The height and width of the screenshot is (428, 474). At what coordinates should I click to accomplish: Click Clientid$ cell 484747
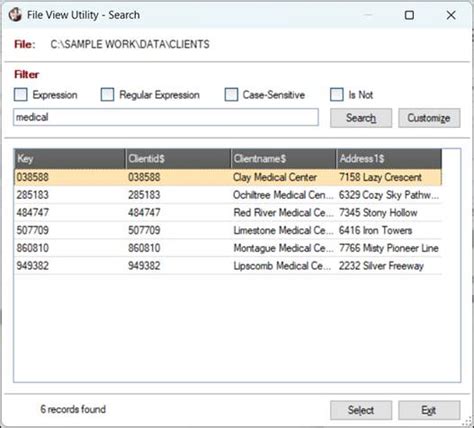pos(144,212)
